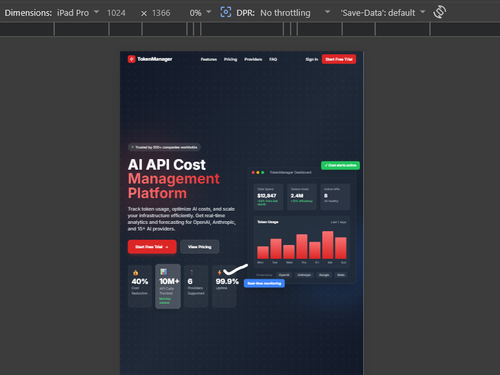Click the yellow dot in the dashboard mockup
The image size is (500, 375).
258,172
